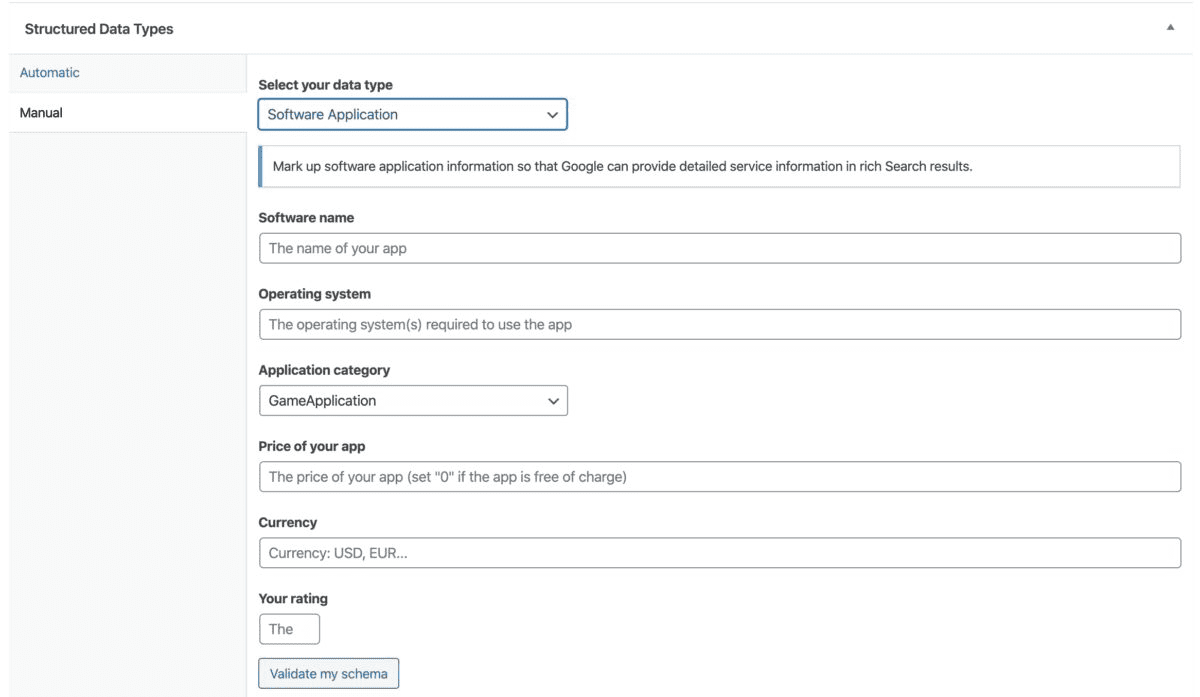Click the Software name label
The width and height of the screenshot is (1200, 697).
[306, 217]
